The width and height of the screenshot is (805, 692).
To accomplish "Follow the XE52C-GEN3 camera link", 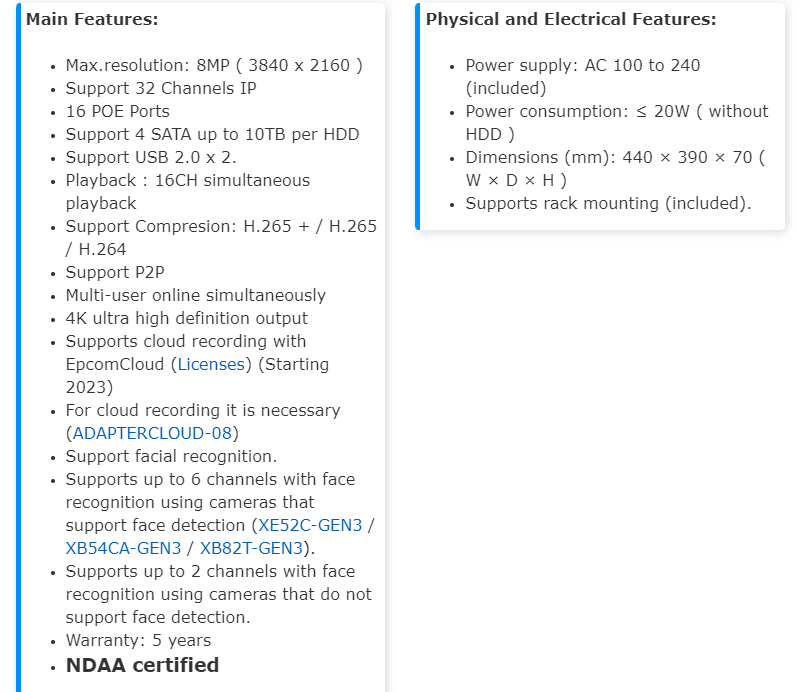I will 311,525.
